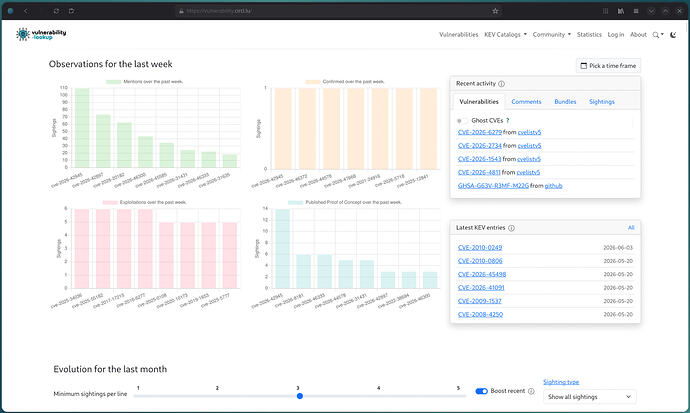The image size is (690, 413).
Task: Open the search magnifier icon
Action: point(656,35)
